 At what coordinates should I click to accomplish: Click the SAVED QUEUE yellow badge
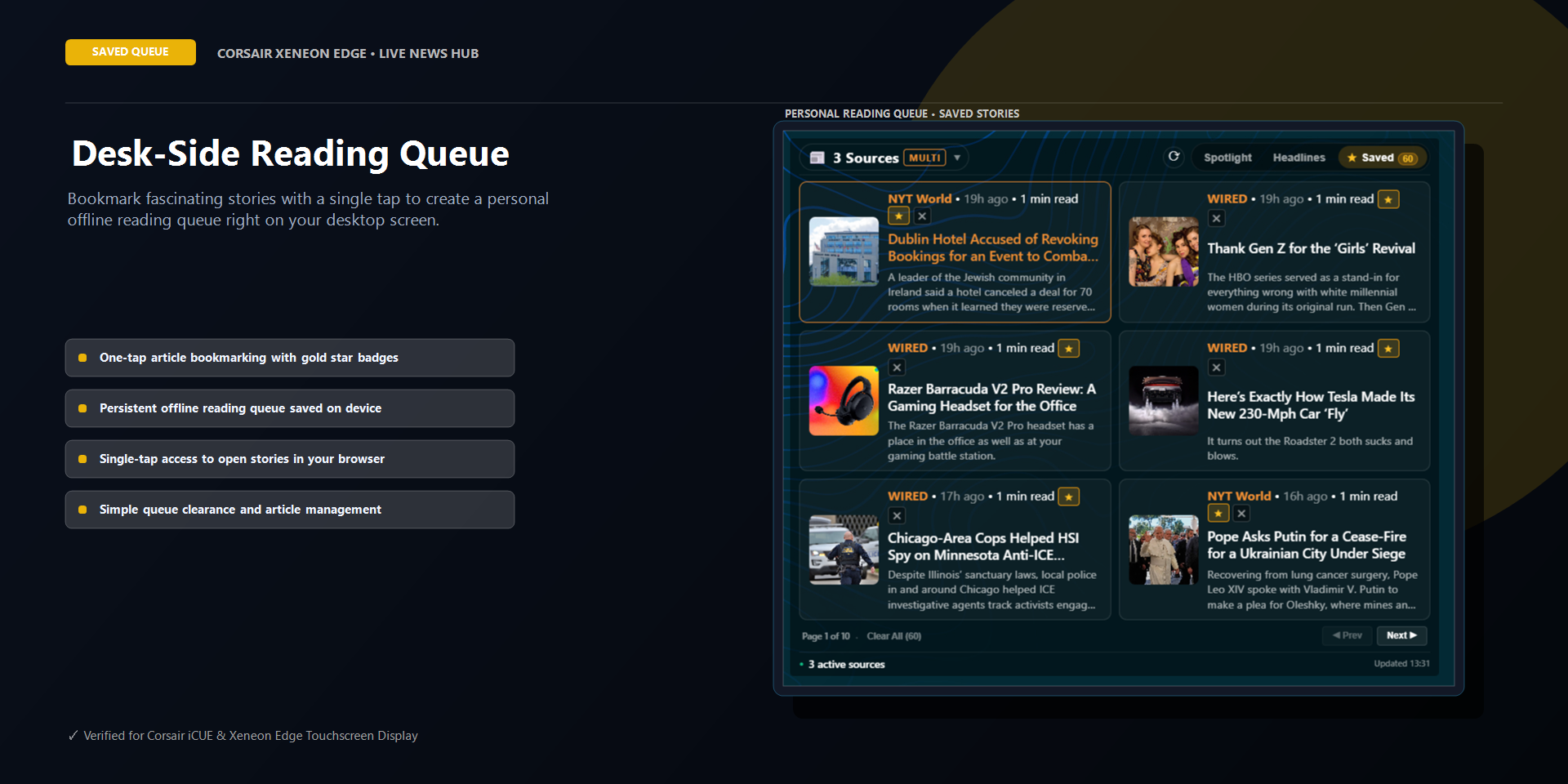click(131, 51)
